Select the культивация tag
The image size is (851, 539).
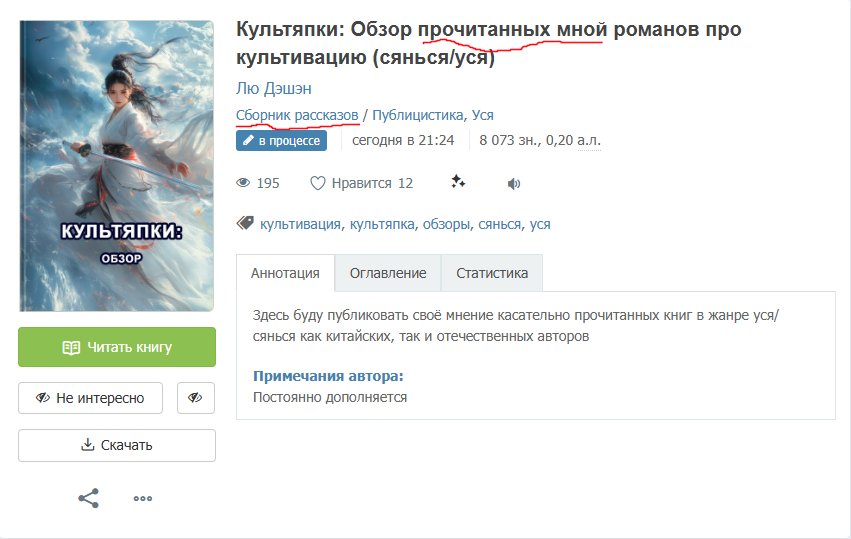click(300, 224)
